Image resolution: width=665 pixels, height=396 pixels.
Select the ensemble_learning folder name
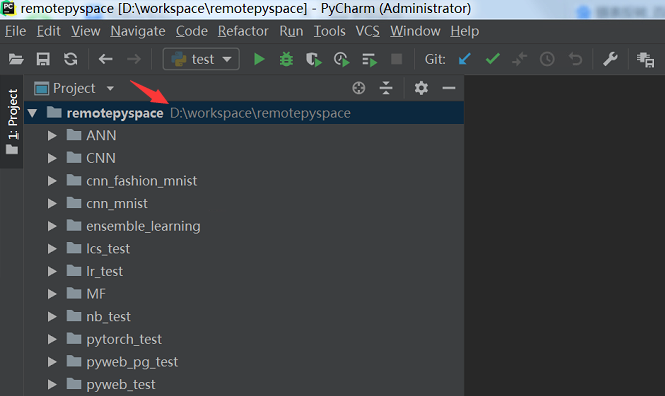pyautogui.click(x=143, y=226)
